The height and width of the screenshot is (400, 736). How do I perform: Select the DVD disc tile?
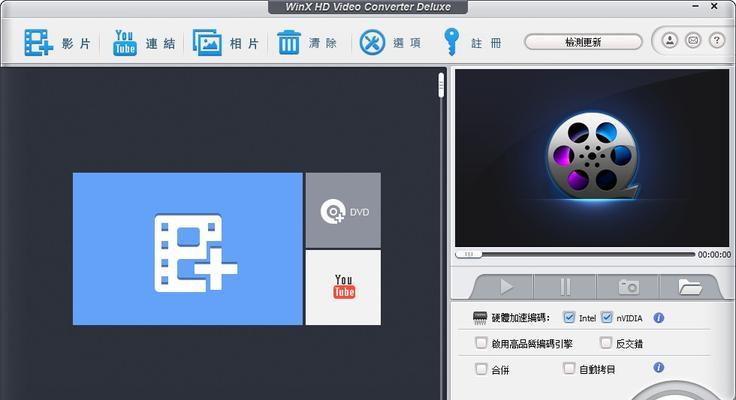point(343,210)
